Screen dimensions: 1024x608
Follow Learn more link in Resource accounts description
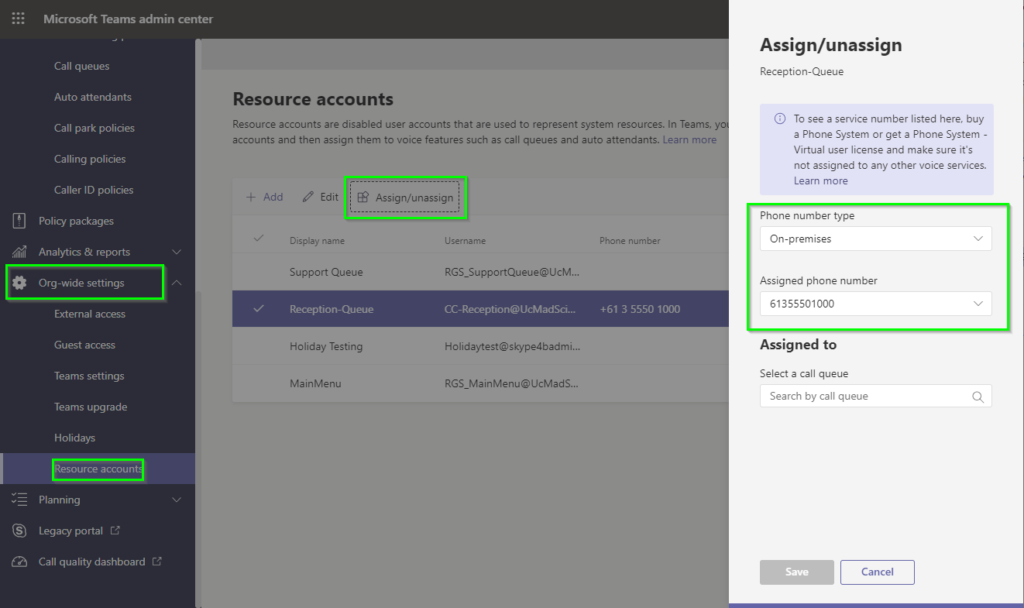point(689,140)
